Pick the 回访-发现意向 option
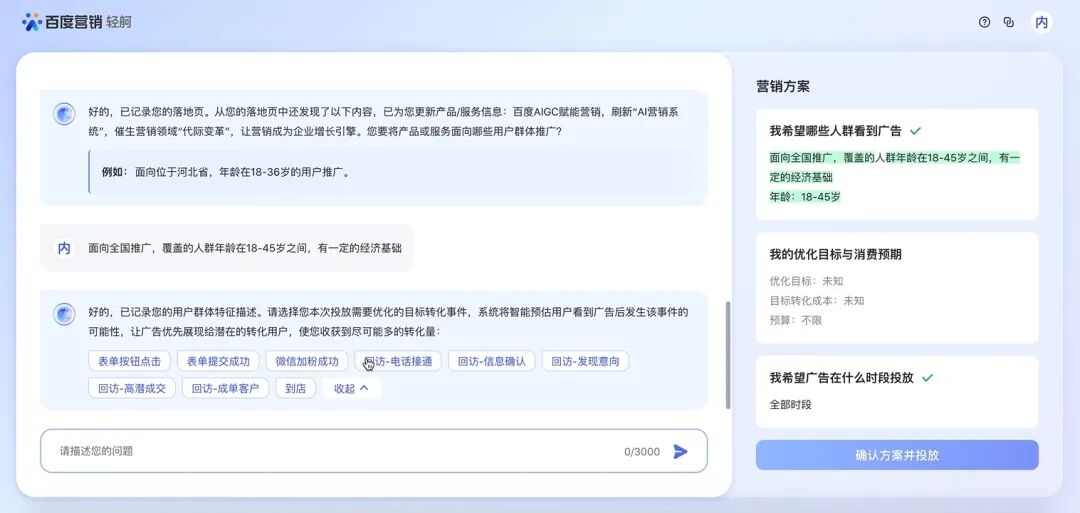Screen dimensions: 1080x513 click(x=585, y=361)
